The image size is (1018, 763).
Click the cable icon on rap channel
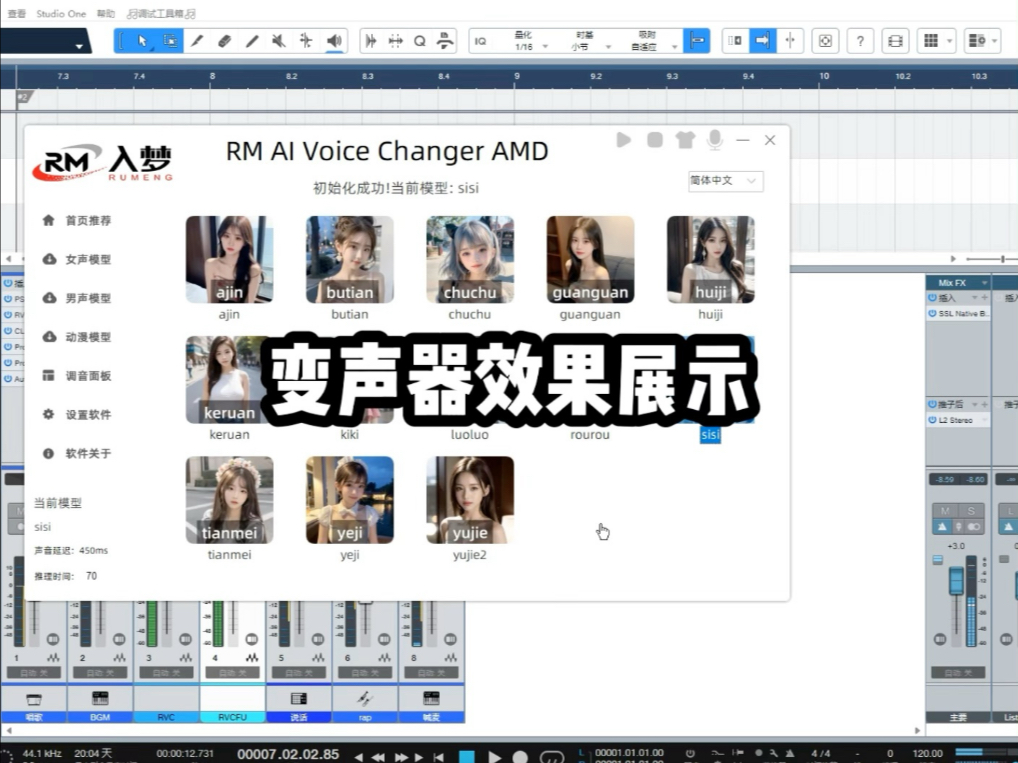[364, 698]
